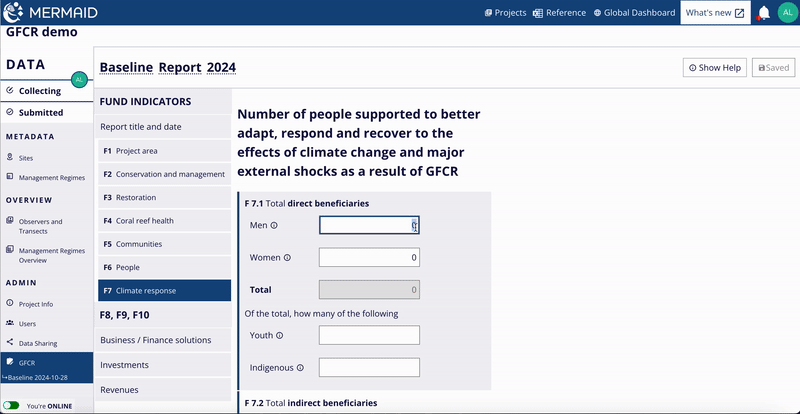Click the Men input field

point(369,225)
